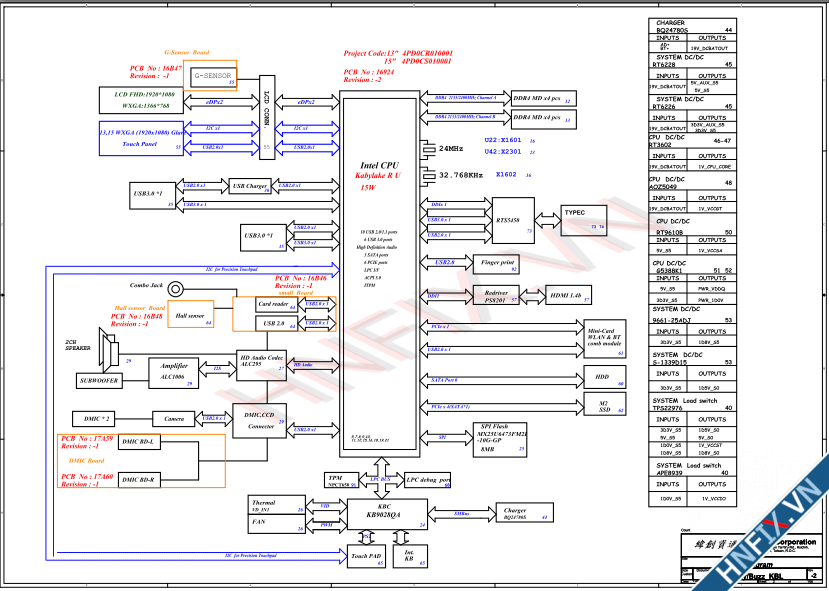Select the Mini-Card WLAN & BT block
Image resolution: width=829 pixels, height=591 pixels.
click(x=605, y=339)
